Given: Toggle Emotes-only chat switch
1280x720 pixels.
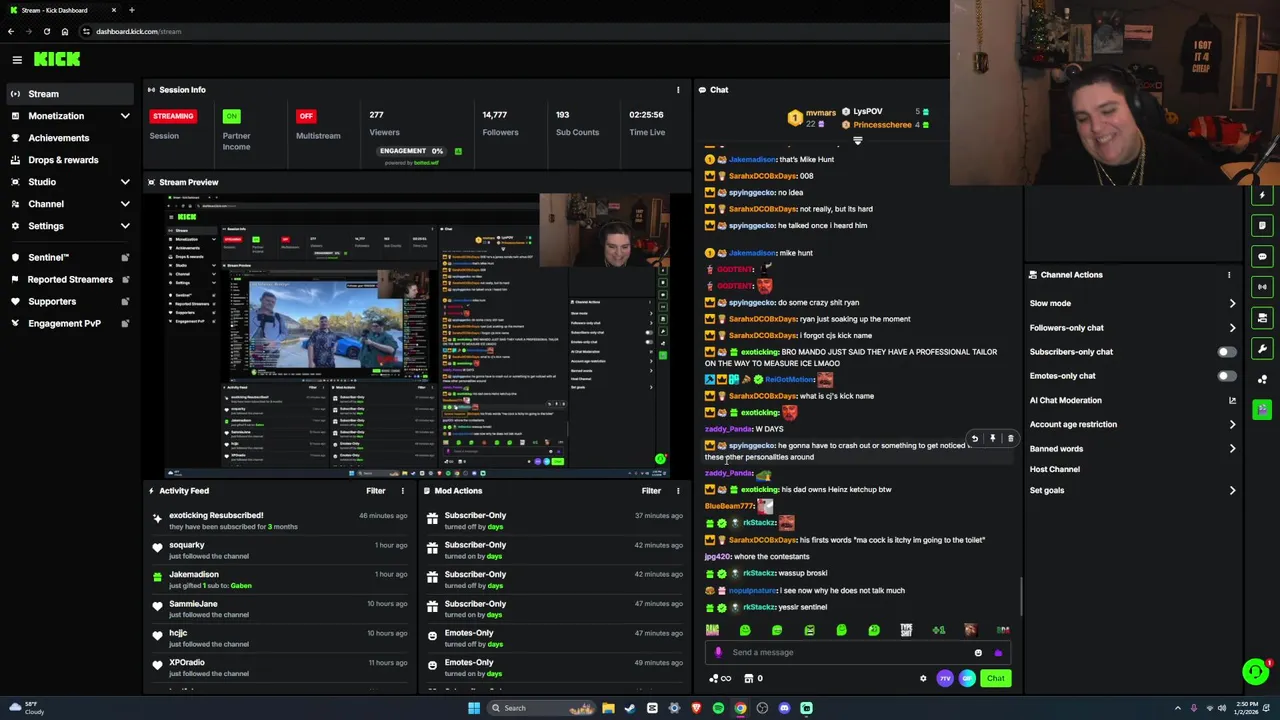Looking at the screenshot, I should [x=1226, y=376].
